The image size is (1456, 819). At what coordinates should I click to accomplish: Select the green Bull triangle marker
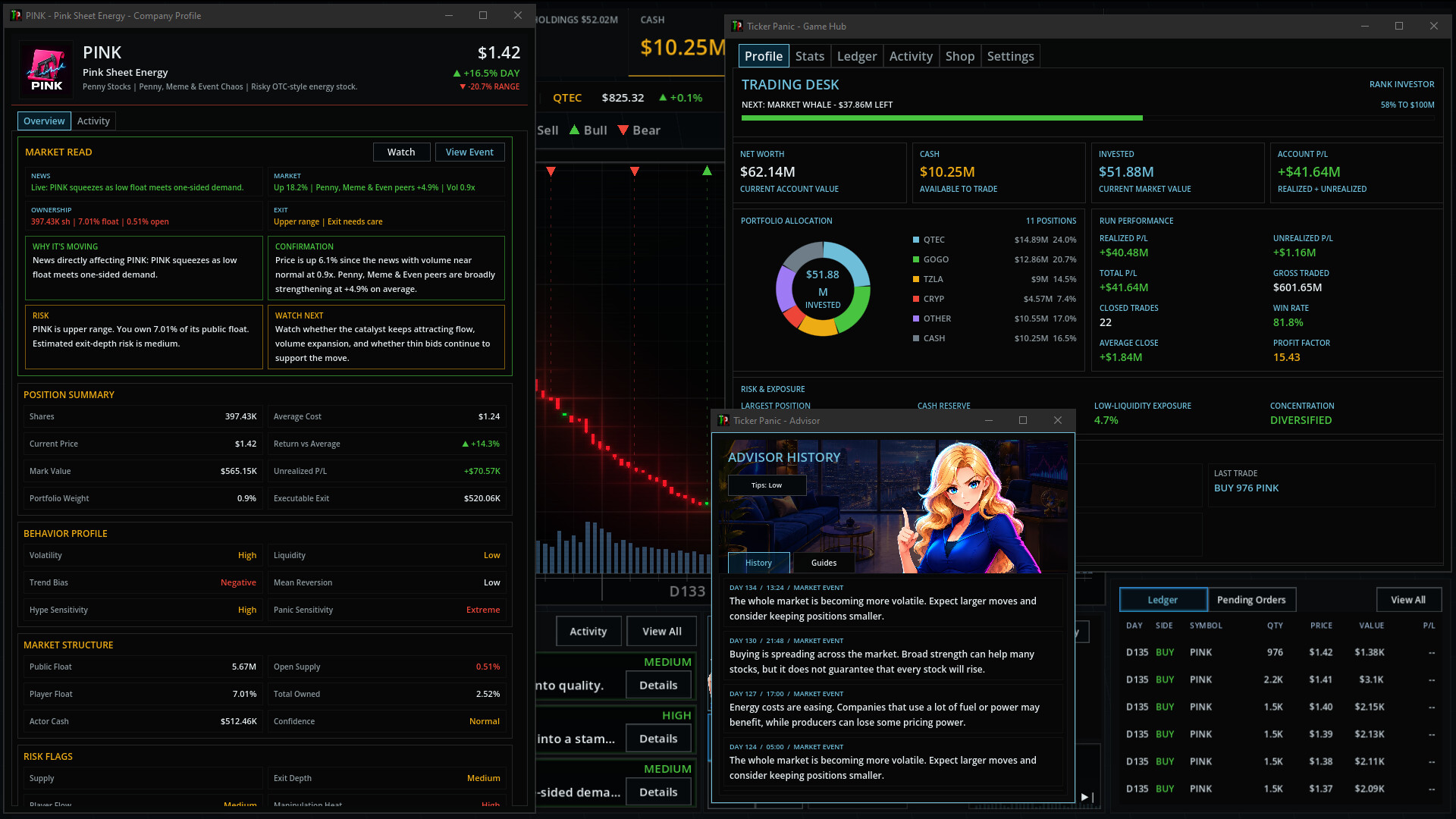574,130
